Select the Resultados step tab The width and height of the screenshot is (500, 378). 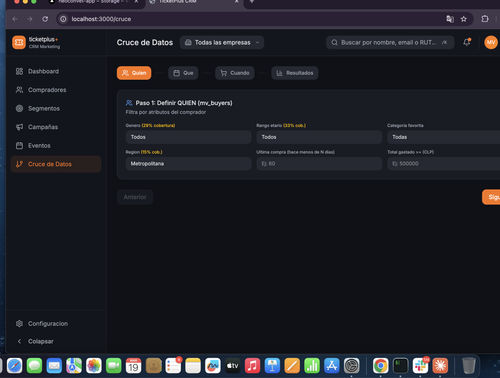pyautogui.click(x=295, y=73)
